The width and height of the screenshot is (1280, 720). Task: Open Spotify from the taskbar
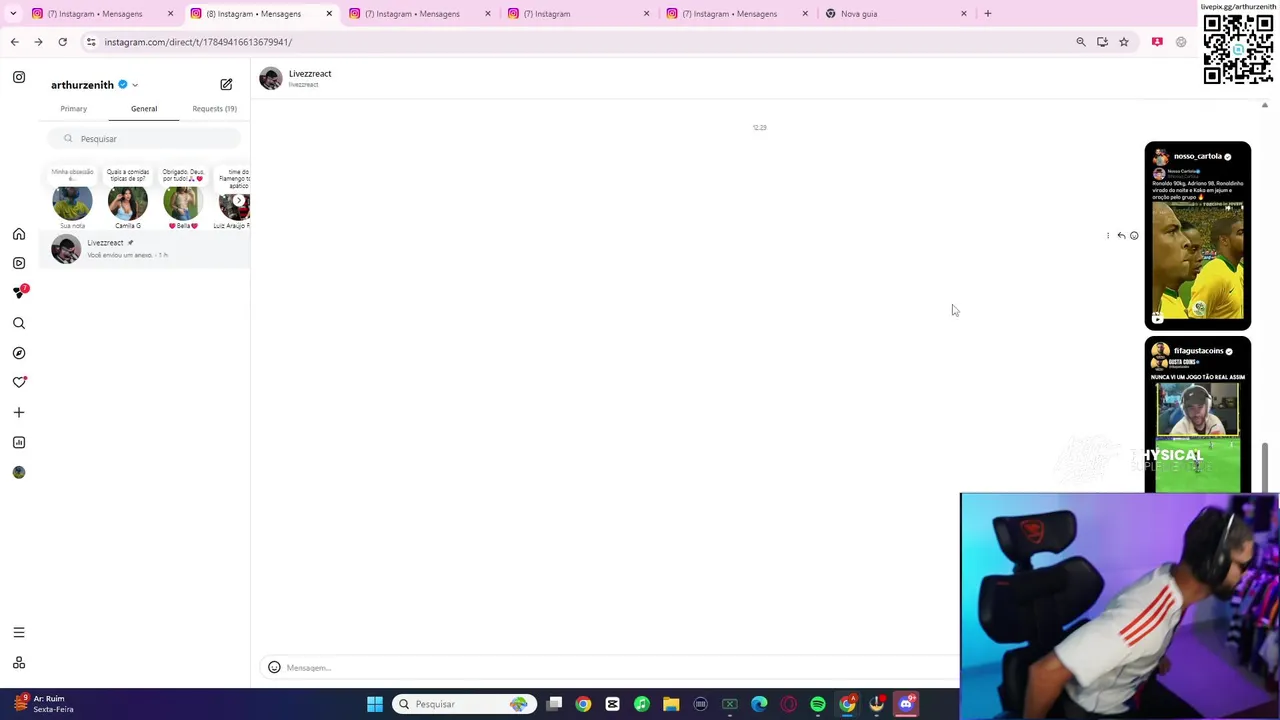(x=818, y=704)
